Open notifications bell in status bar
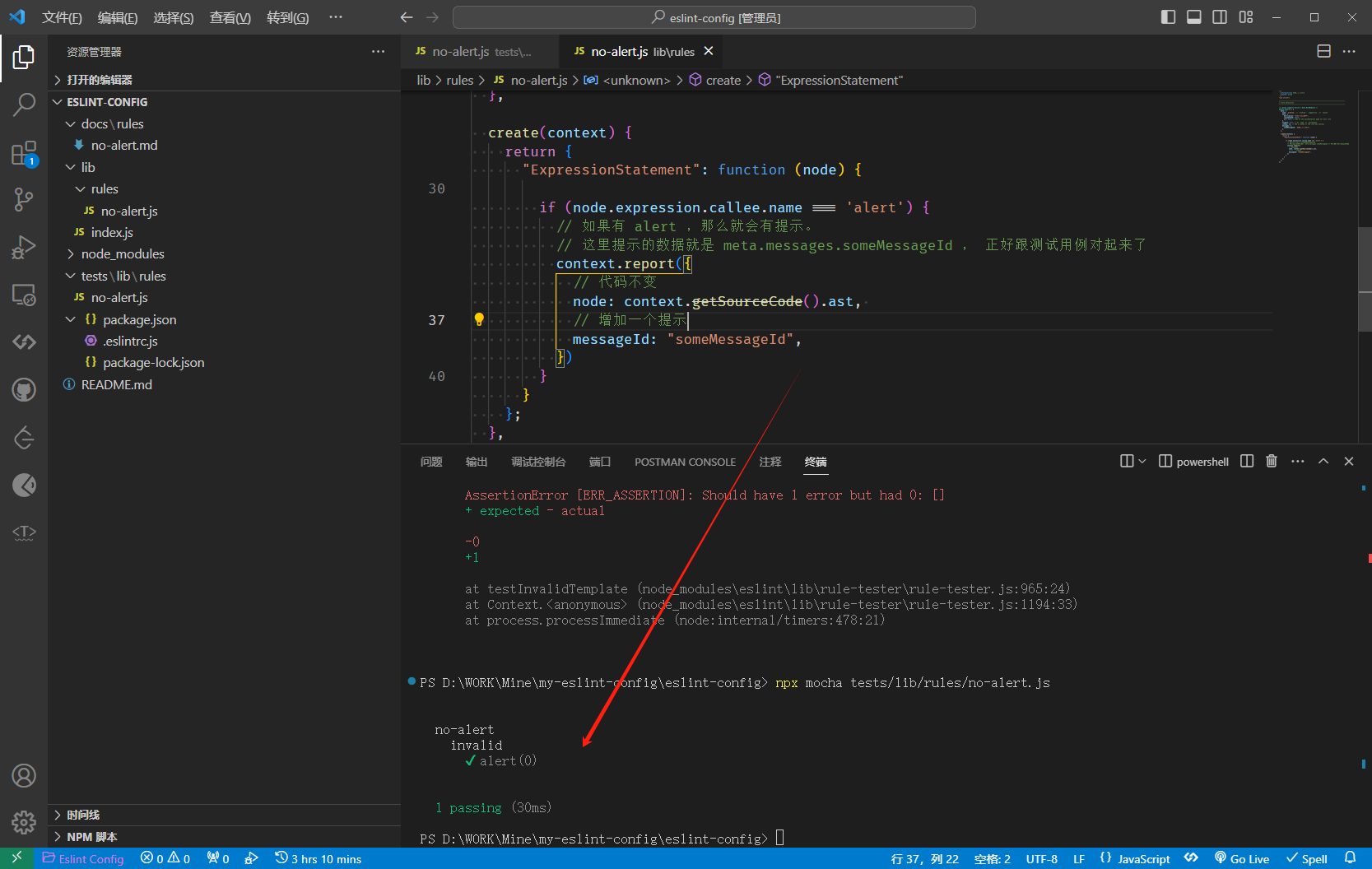 click(x=1350, y=858)
